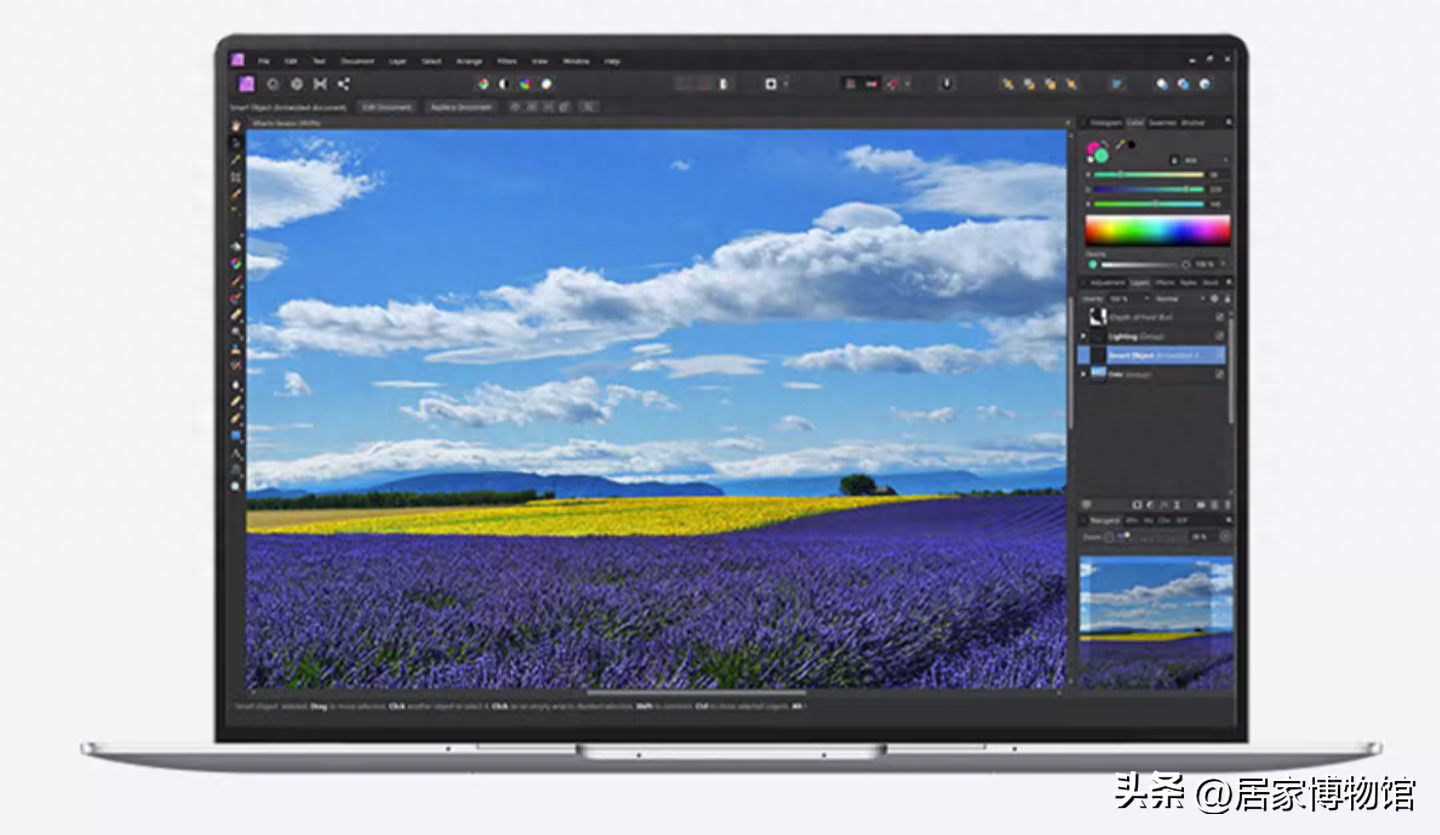This screenshot has width=1440, height=835.
Task: Switch to the Histogram tab
Action: point(1105,123)
